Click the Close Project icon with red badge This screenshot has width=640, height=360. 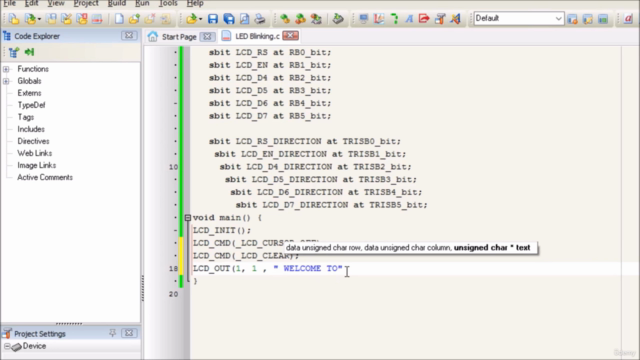(x=82, y=19)
